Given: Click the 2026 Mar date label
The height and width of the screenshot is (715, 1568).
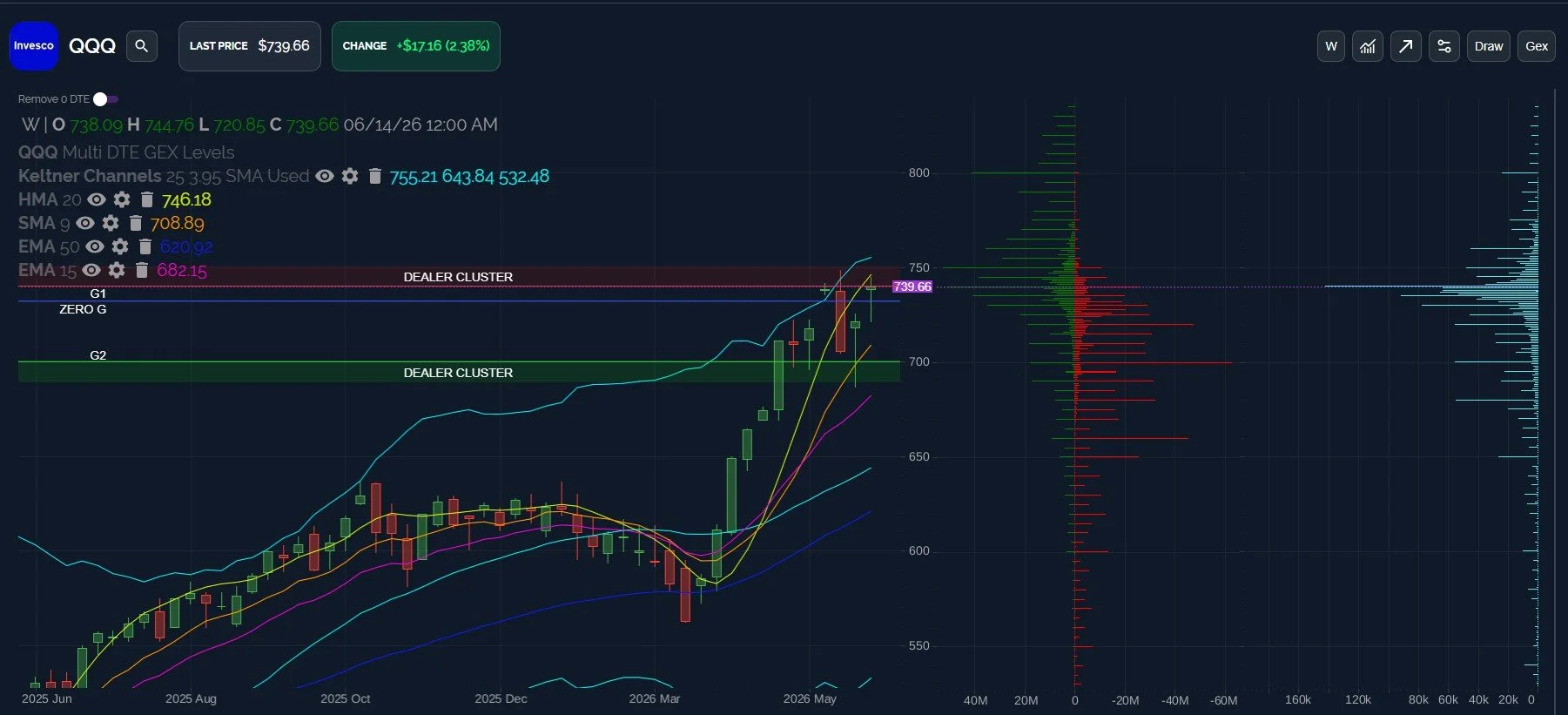Looking at the screenshot, I should point(655,698).
